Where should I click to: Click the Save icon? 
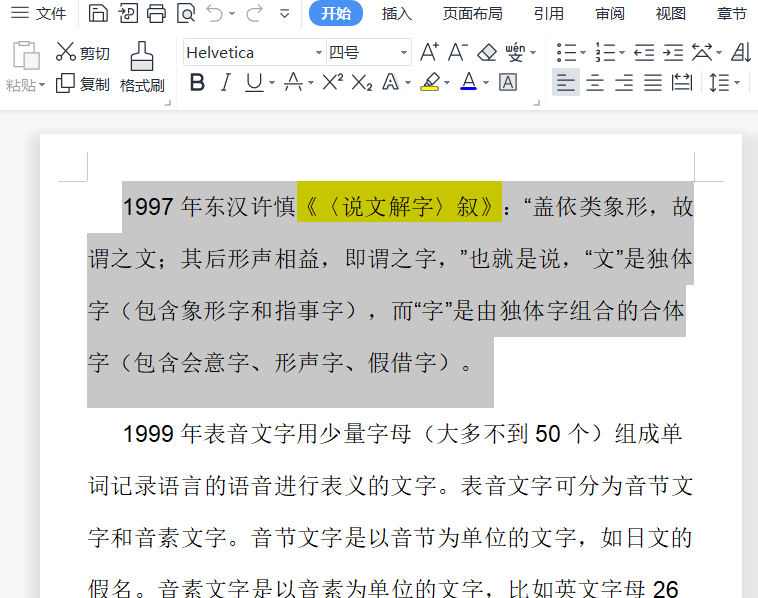(x=98, y=13)
